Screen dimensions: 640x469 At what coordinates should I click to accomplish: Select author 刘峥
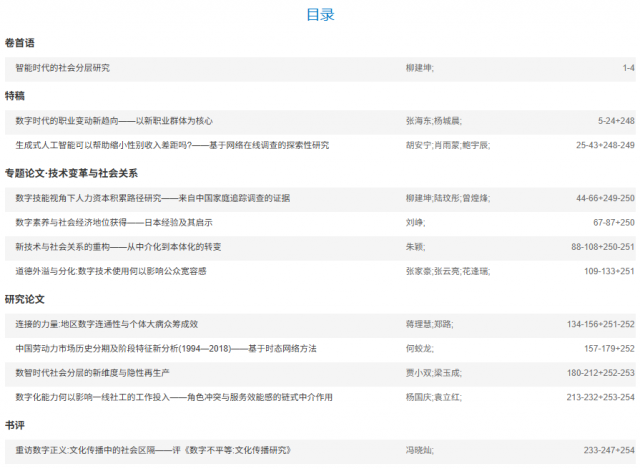tap(413, 222)
